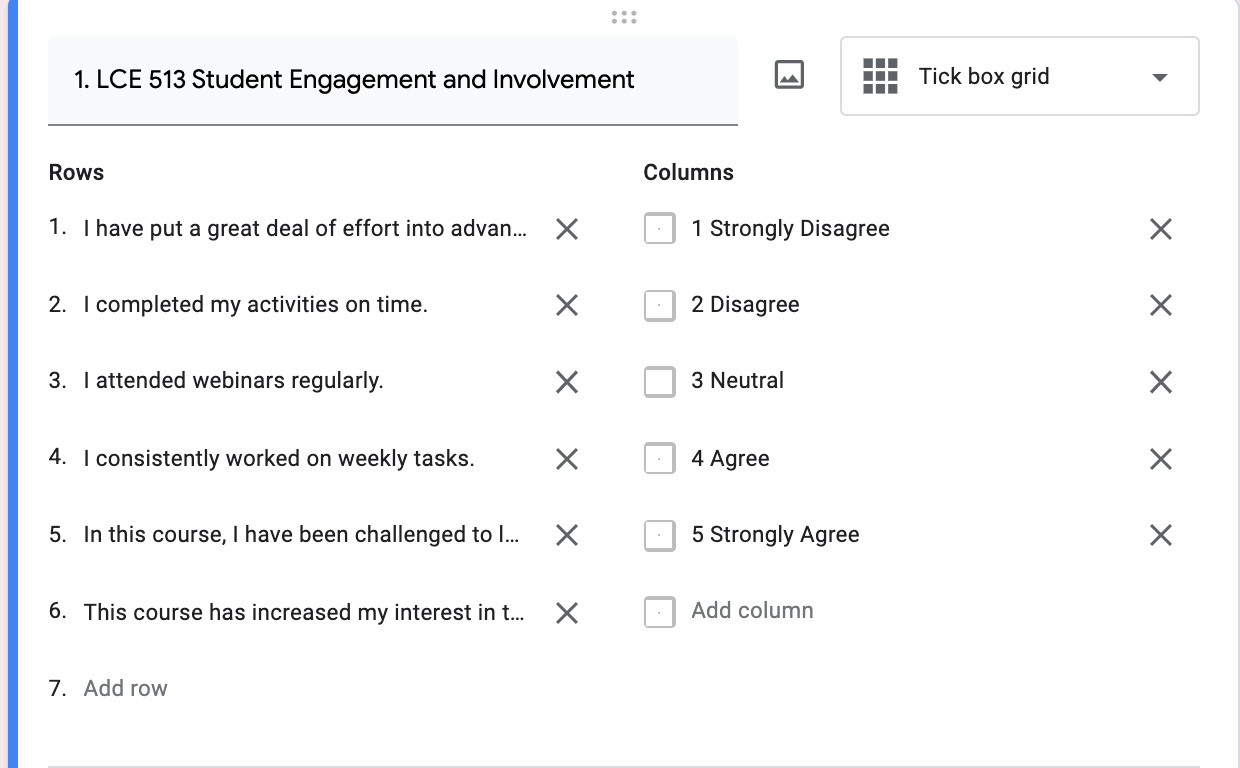1240x768 pixels.
Task: Click 'Add column' to create a new column
Action: coord(752,611)
